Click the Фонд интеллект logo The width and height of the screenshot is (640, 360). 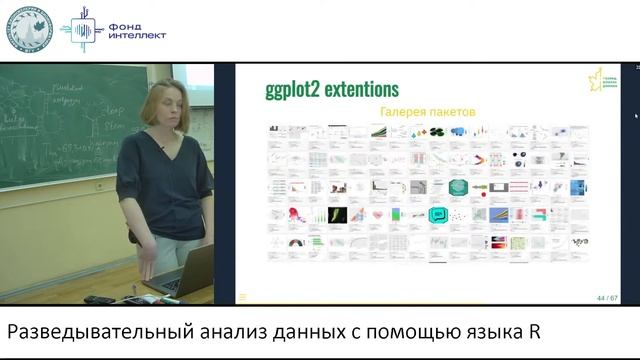click(113, 30)
